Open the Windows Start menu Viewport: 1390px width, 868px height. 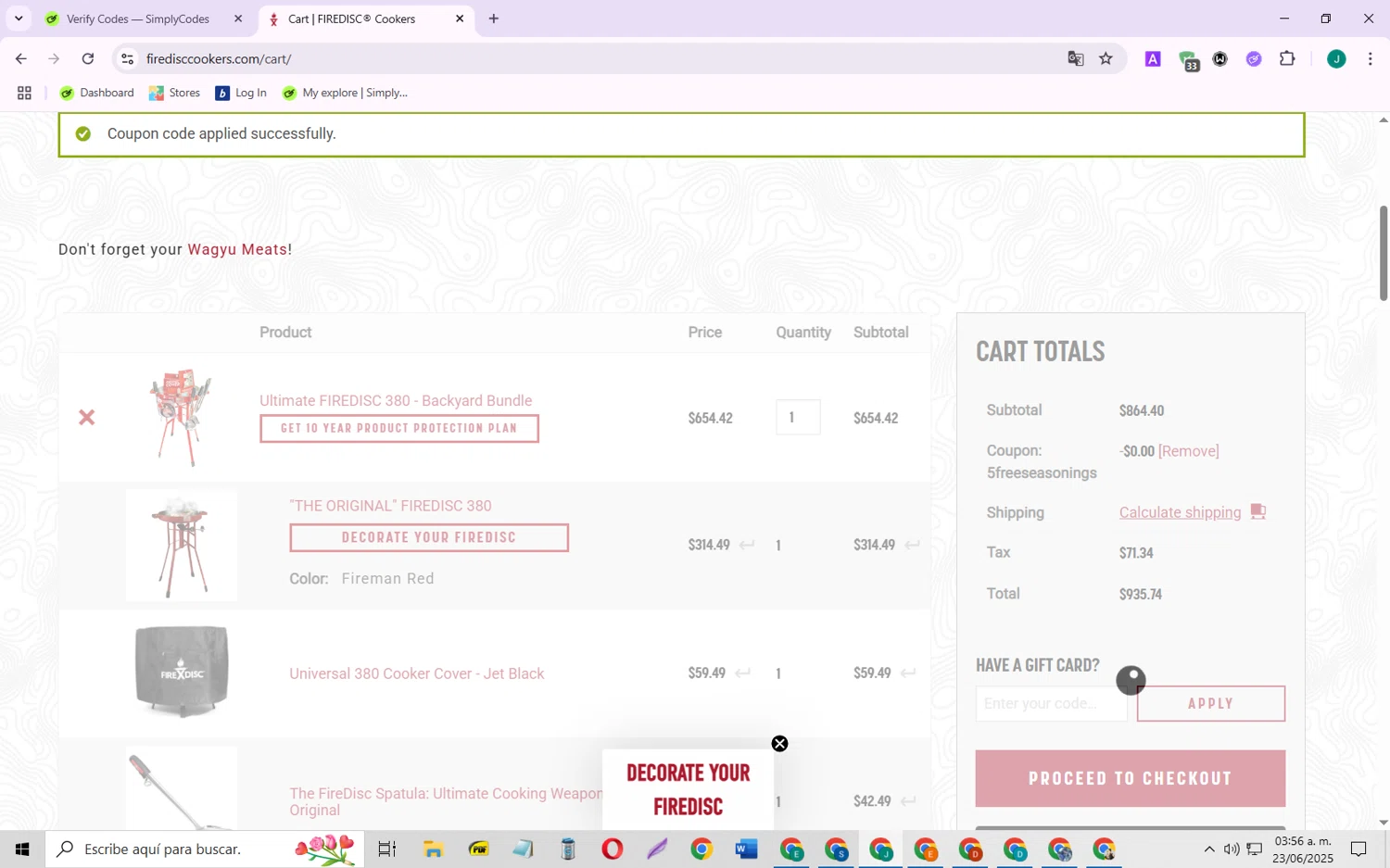tap(22, 849)
